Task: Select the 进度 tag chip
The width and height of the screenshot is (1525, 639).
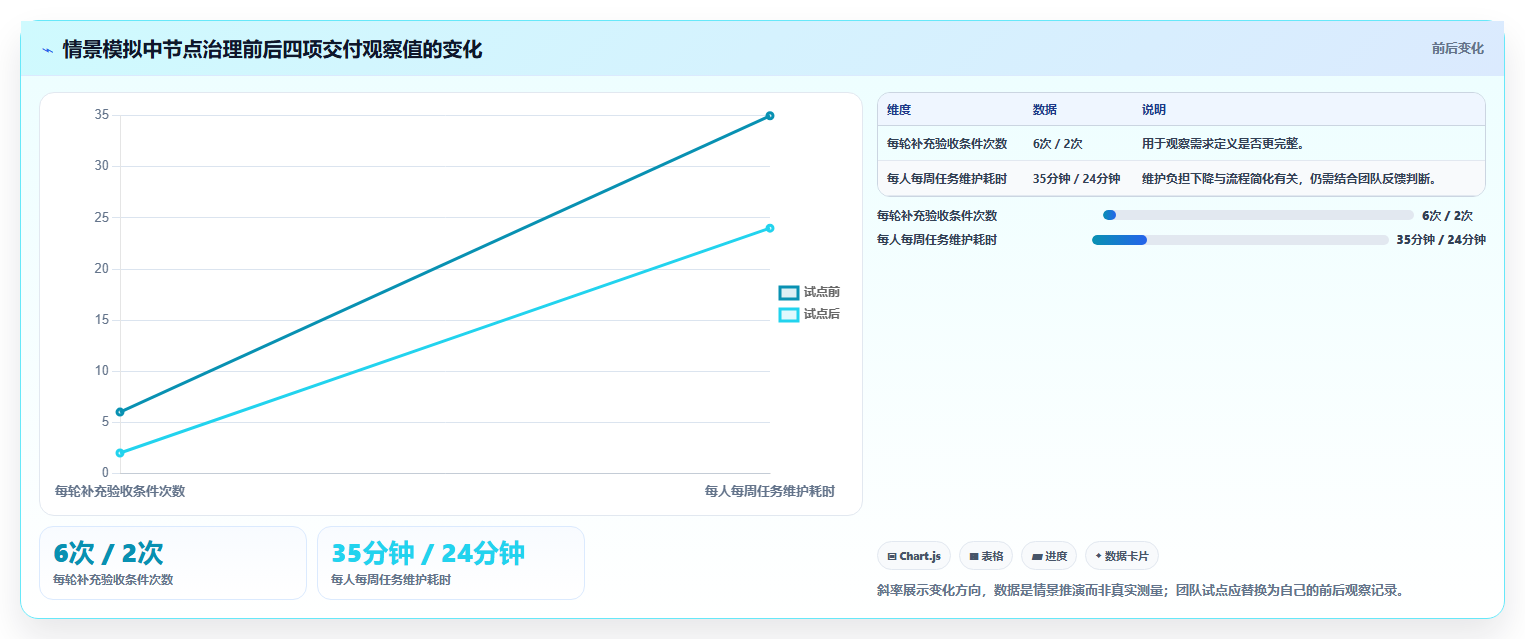Action: click(1049, 556)
